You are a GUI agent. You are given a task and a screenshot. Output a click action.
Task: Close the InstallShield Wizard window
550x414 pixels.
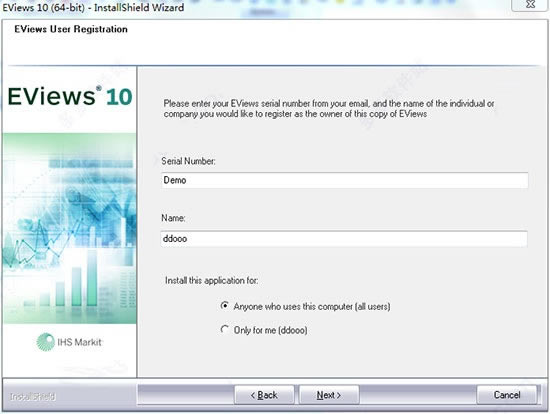pyautogui.click(x=530, y=5)
